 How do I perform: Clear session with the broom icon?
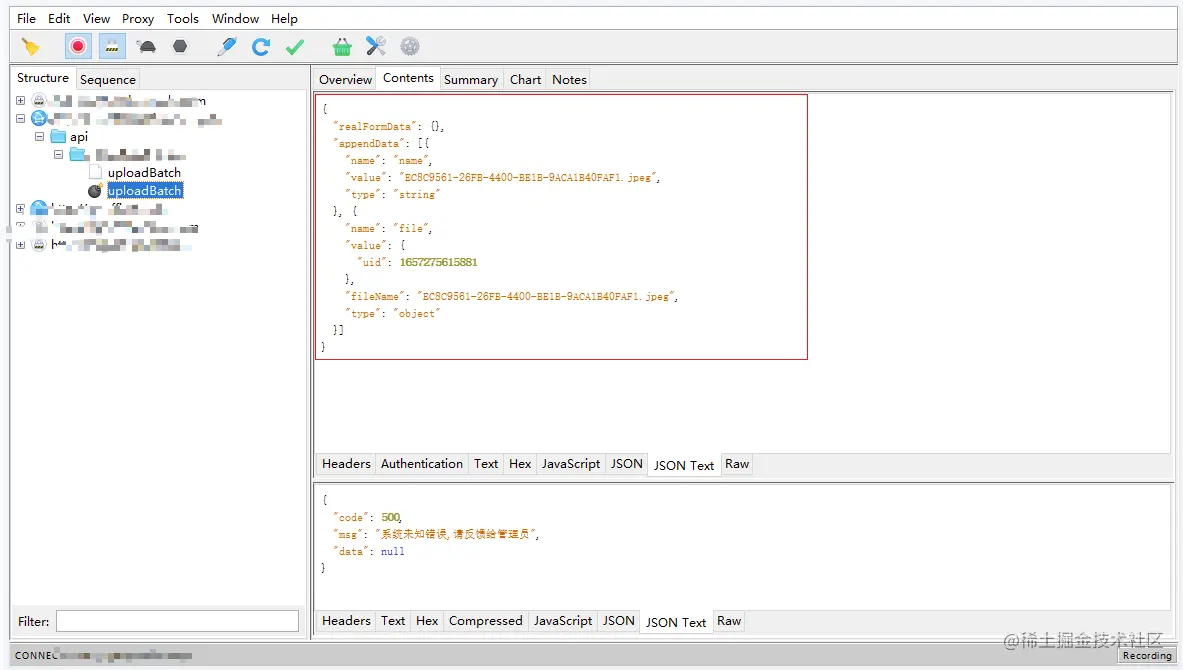tap(30, 47)
